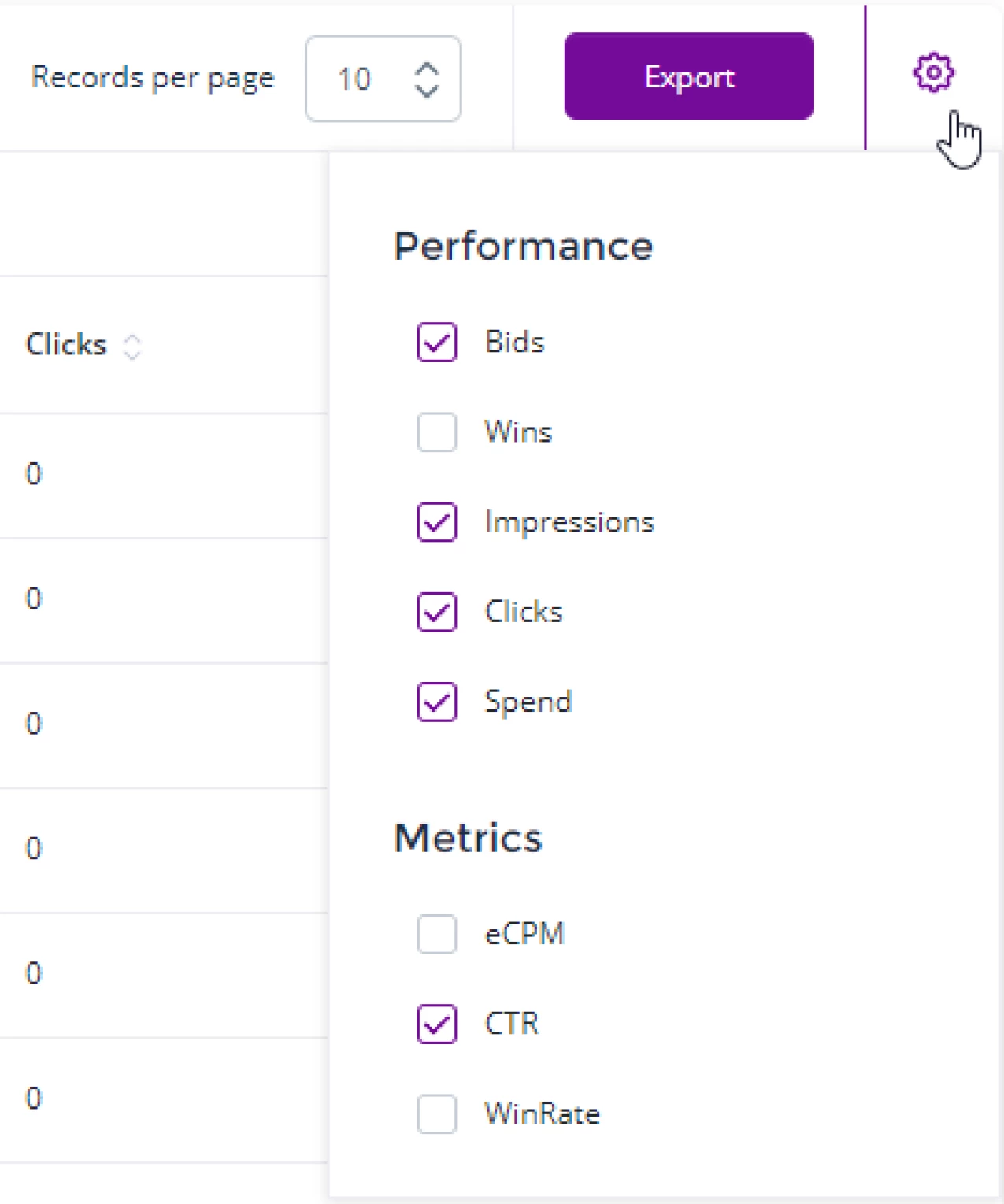Uncheck the Clicks performance option
This screenshot has height=1204, width=1004.
(x=436, y=613)
